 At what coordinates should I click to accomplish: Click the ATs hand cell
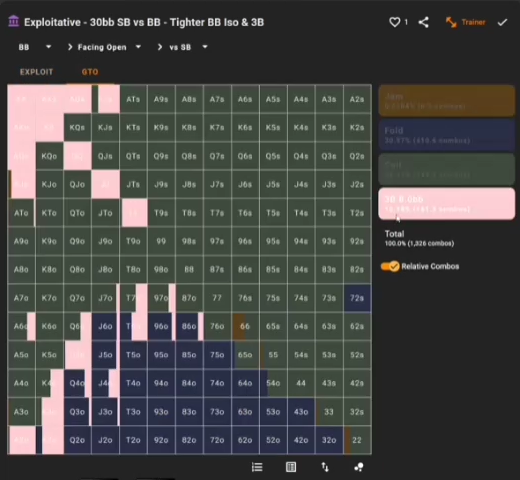[133, 99]
